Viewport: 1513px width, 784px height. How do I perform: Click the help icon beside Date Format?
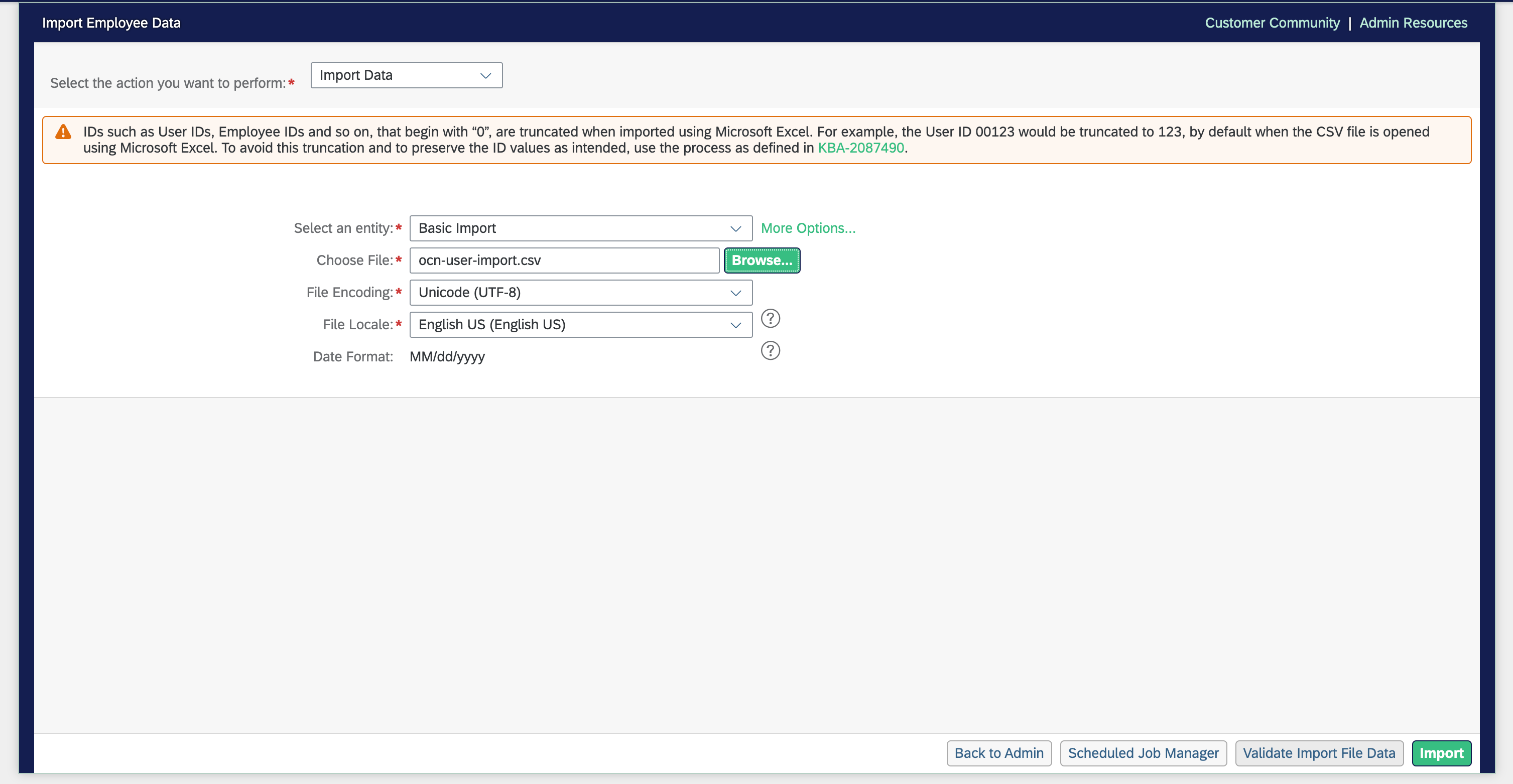coord(770,351)
